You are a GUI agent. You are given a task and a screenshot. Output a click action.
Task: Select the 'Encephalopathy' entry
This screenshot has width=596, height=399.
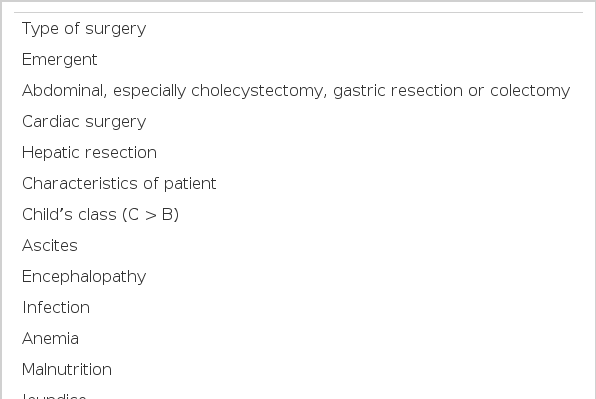[84, 277]
